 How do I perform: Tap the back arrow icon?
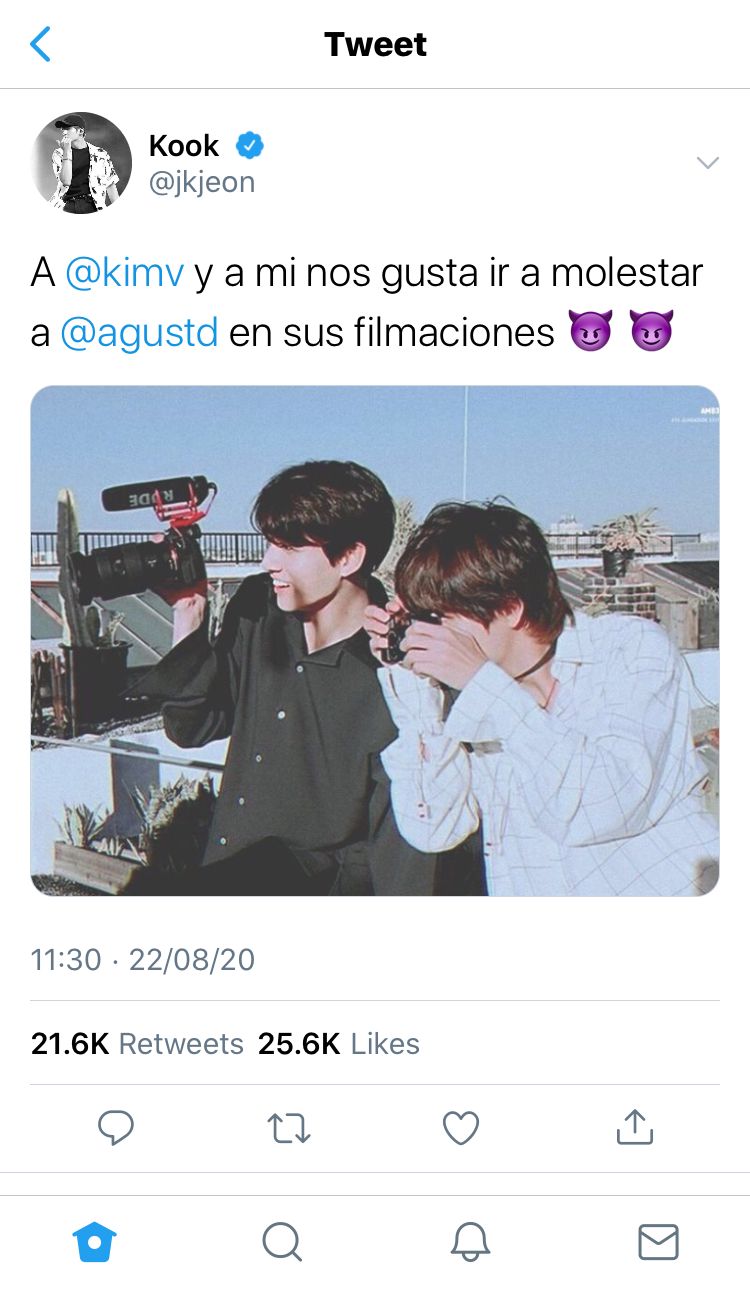pos(40,44)
